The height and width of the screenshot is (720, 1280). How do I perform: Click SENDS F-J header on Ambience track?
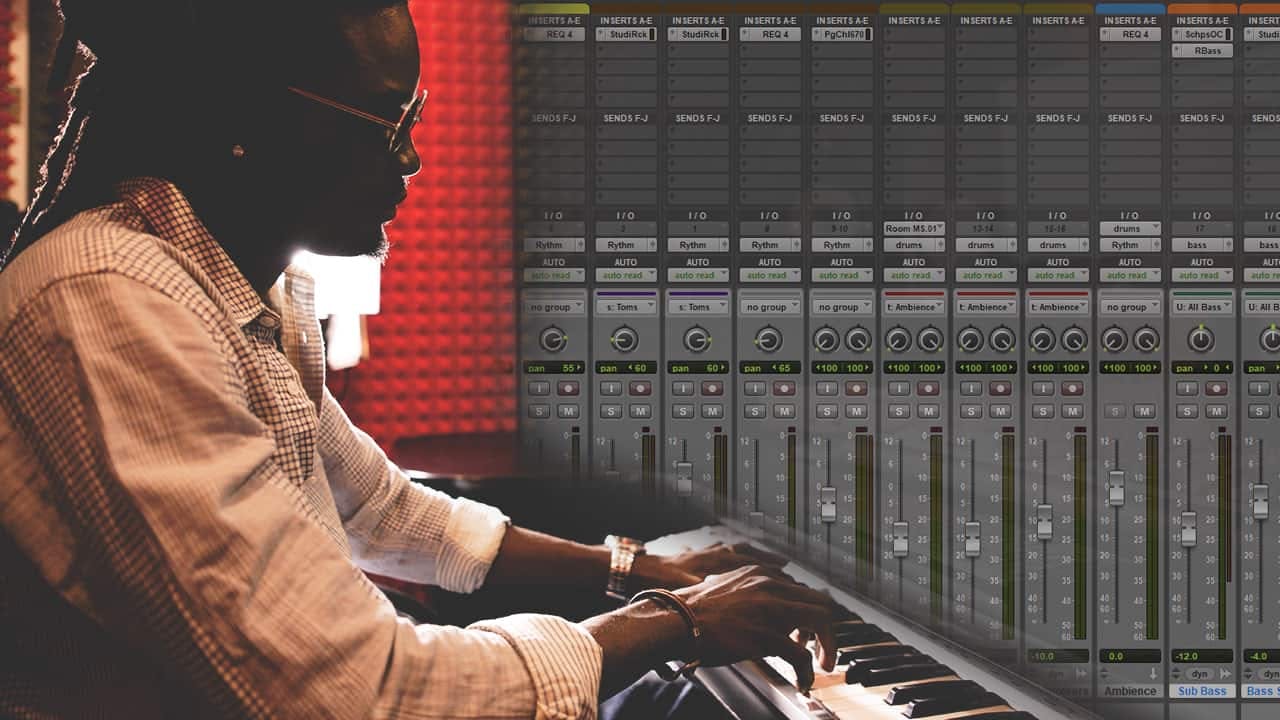pyautogui.click(x=1130, y=118)
